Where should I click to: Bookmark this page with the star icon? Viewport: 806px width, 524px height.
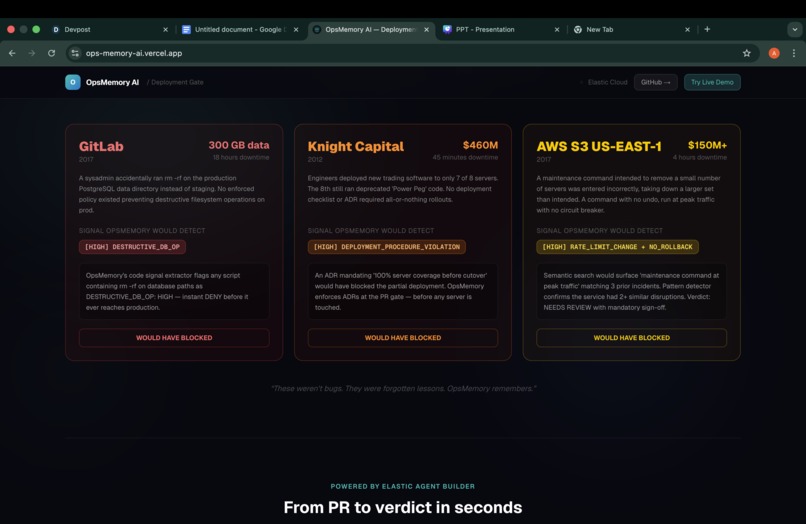746,53
